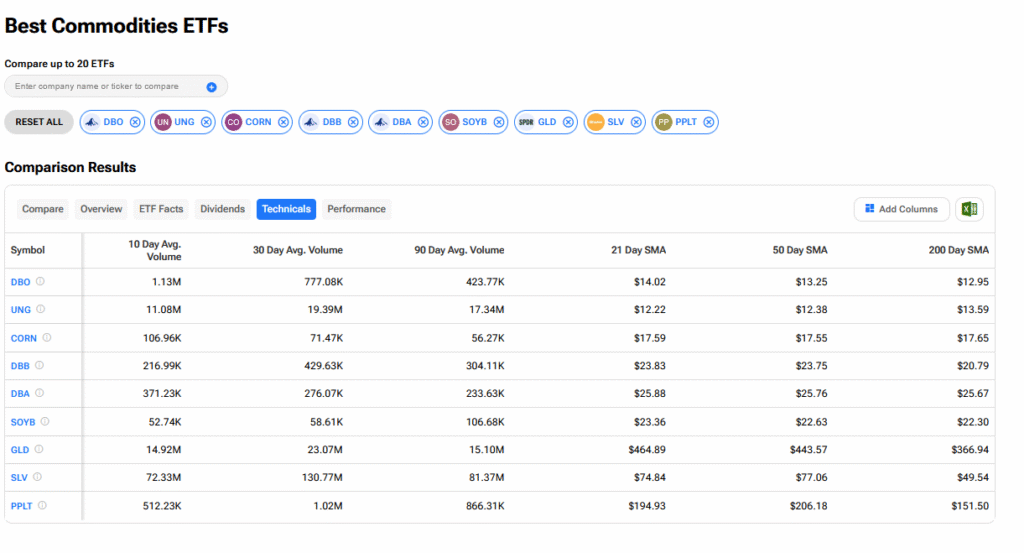Remove the SLV chip with its X icon
Image resolution: width=1024 pixels, height=553 pixels.
point(636,122)
